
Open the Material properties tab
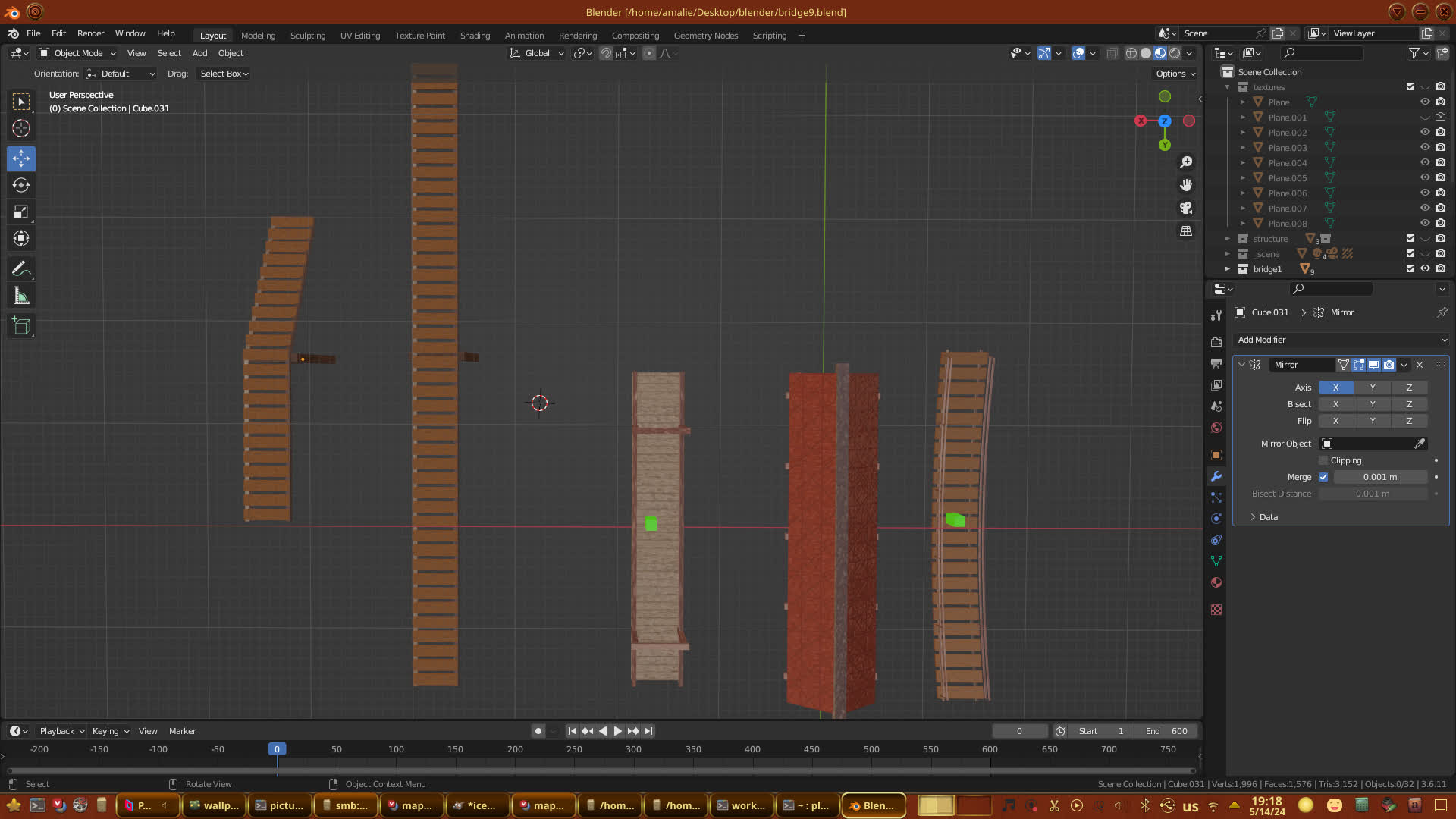[x=1216, y=582]
